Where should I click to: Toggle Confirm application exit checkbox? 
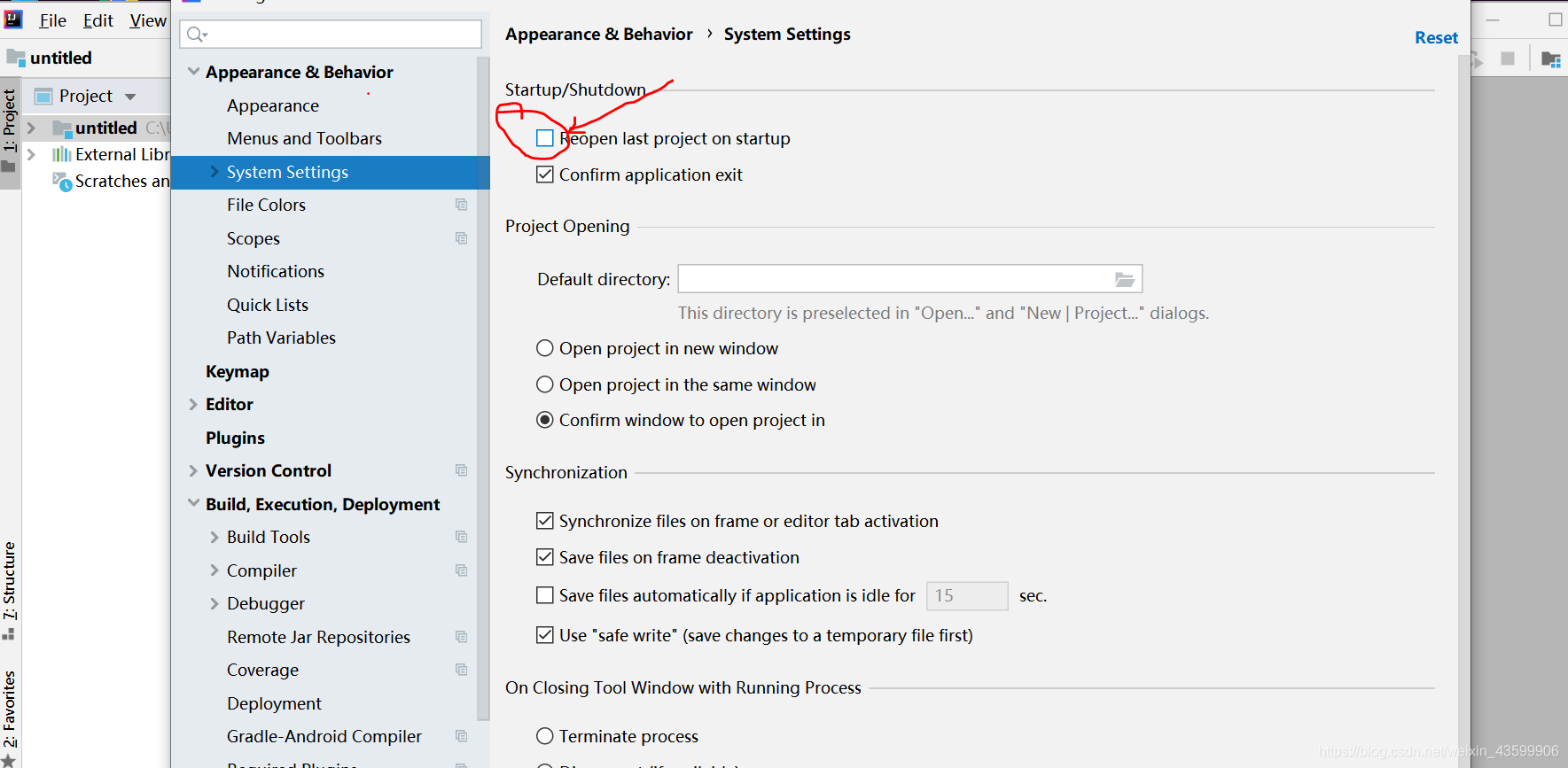click(x=545, y=175)
